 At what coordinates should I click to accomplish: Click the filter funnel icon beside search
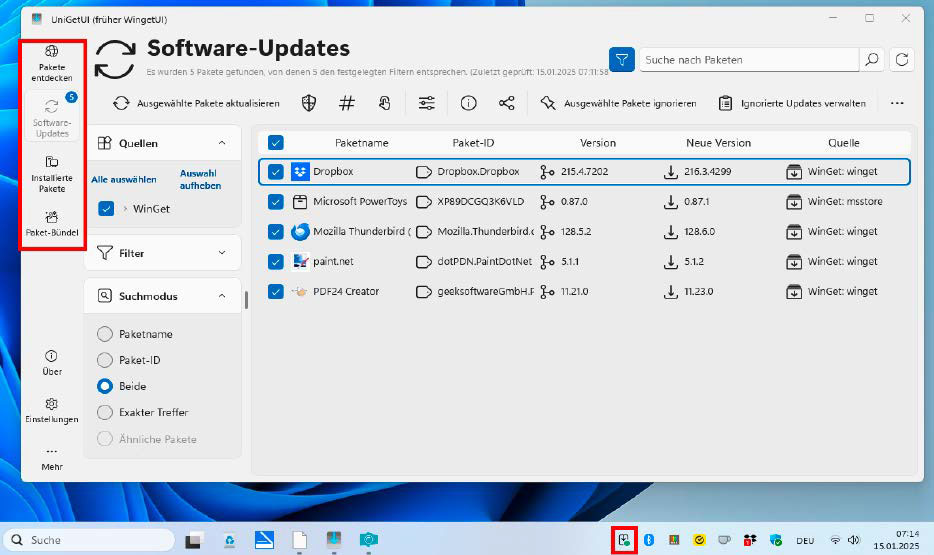[x=622, y=60]
